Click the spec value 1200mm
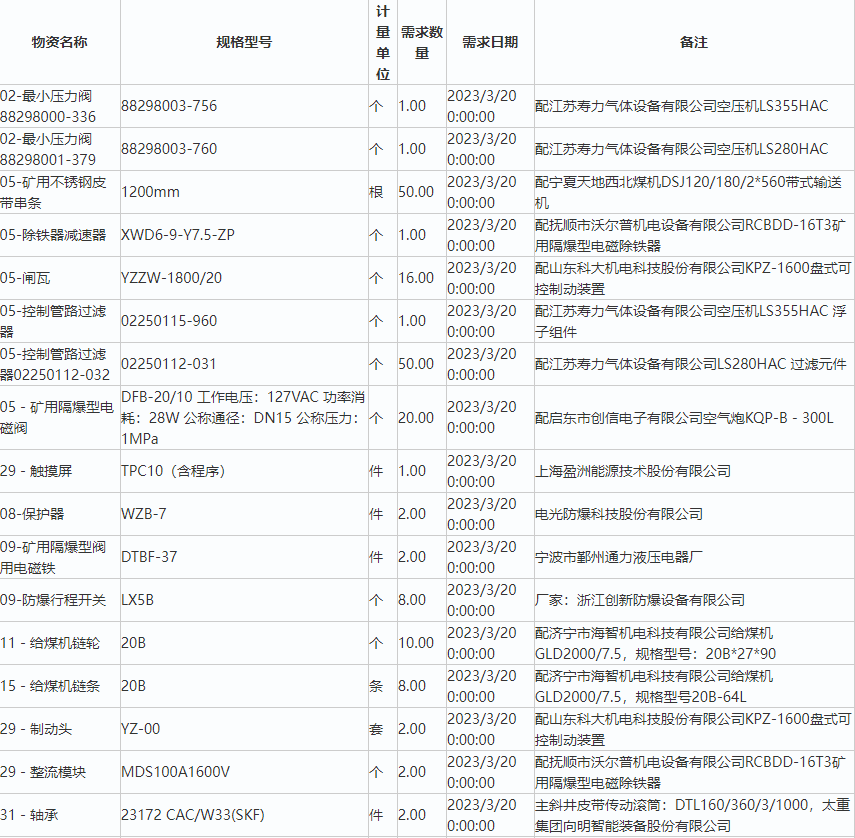Viewport: 855px width, 838px height. point(244,192)
